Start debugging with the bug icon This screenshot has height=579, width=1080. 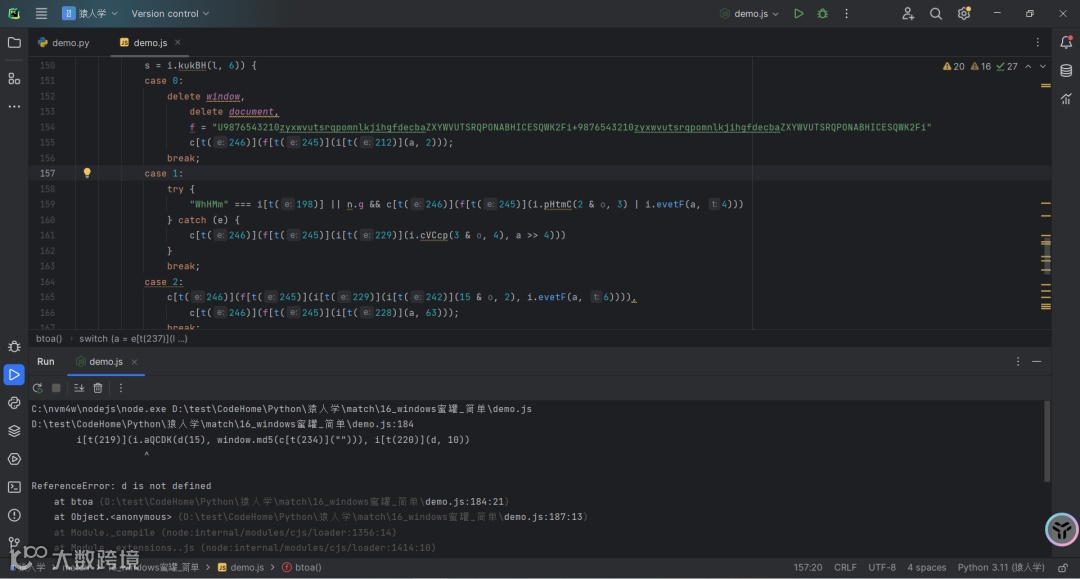click(x=822, y=13)
